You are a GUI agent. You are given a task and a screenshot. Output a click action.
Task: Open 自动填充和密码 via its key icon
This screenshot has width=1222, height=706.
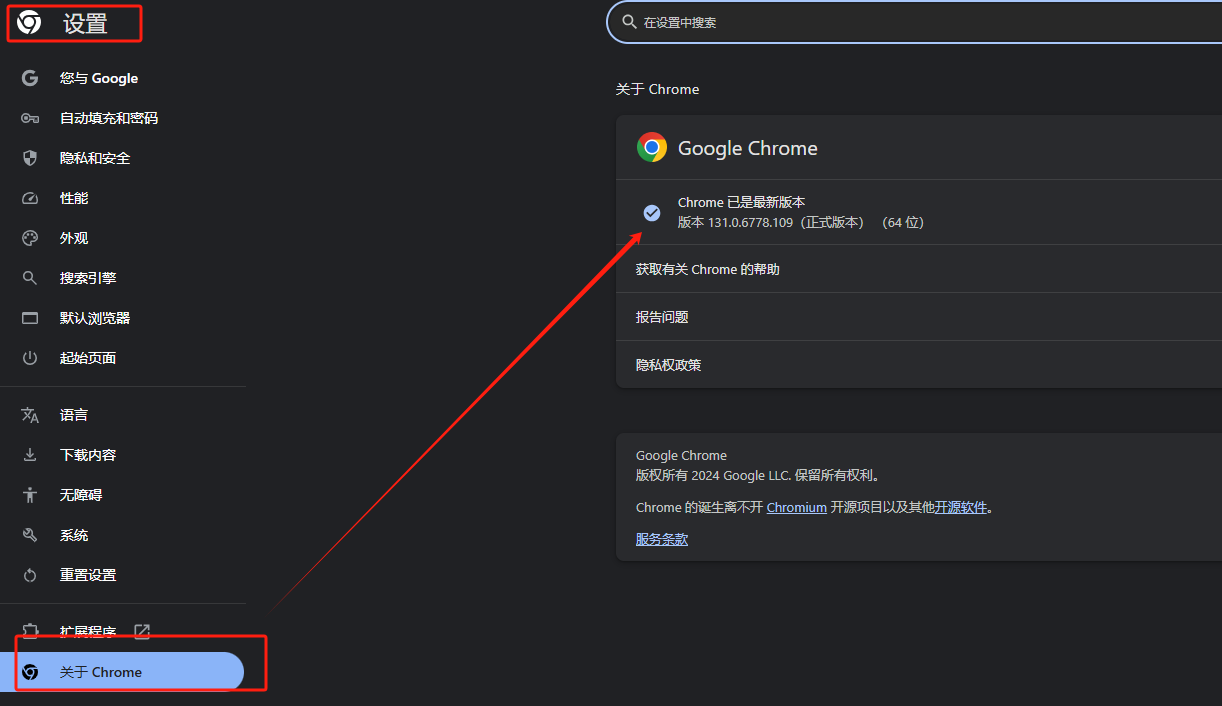pyautogui.click(x=30, y=118)
